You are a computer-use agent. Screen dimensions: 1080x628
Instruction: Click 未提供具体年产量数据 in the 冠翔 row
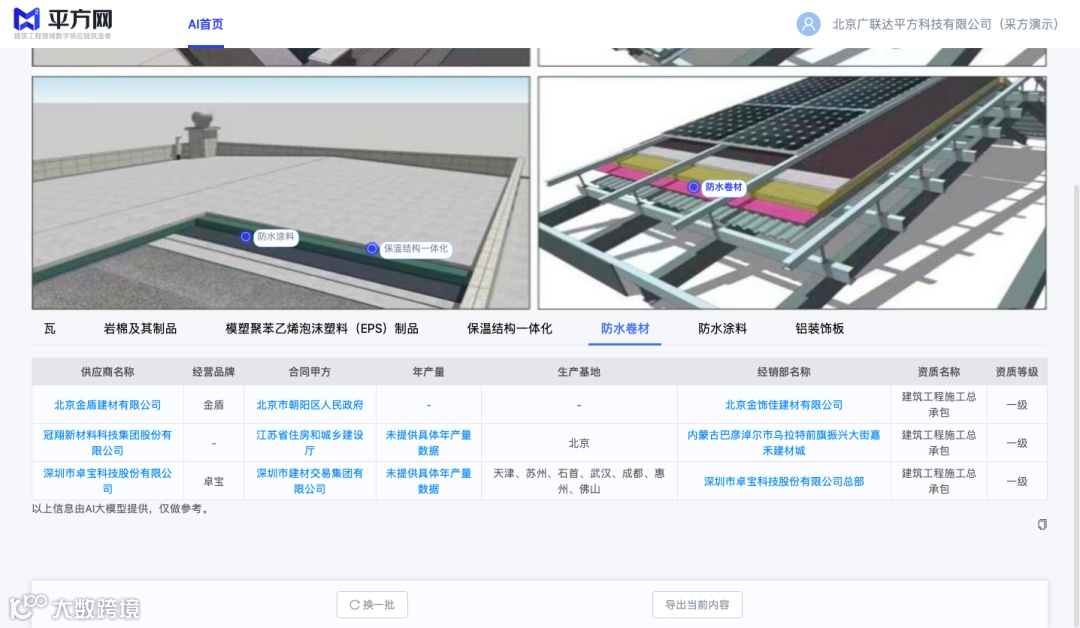[428, 443]
